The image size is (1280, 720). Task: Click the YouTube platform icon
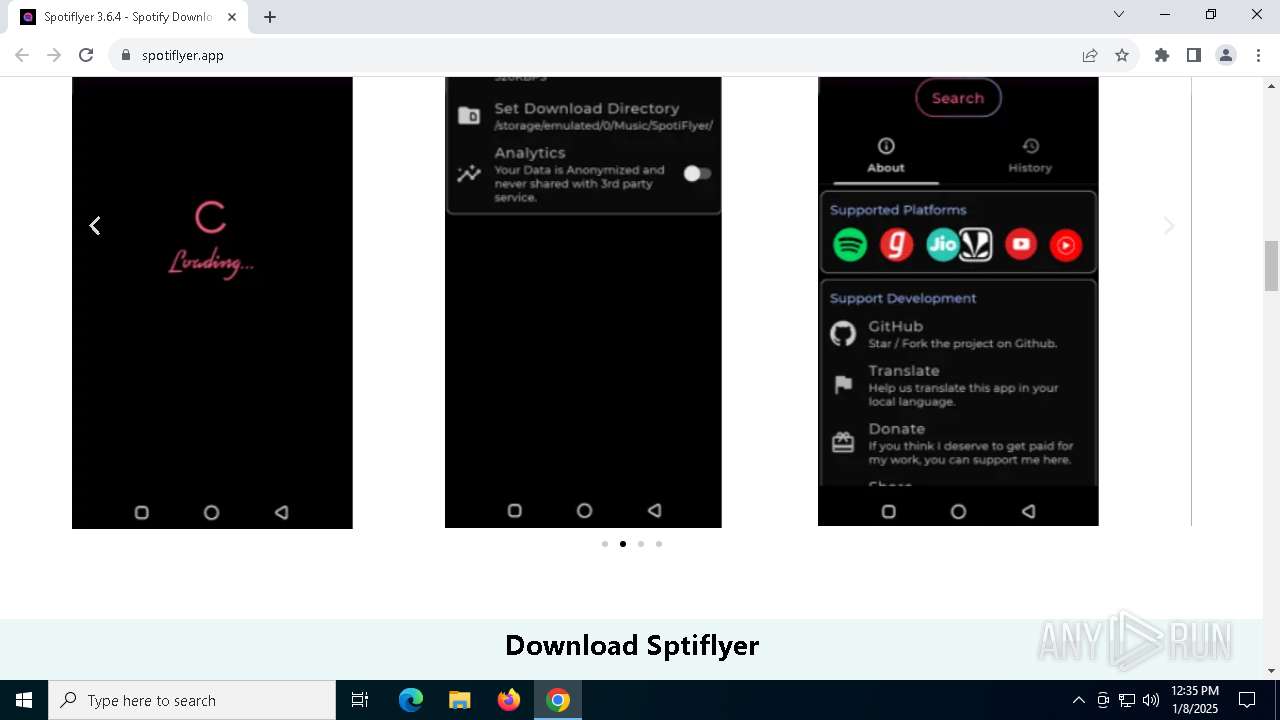1021,245
